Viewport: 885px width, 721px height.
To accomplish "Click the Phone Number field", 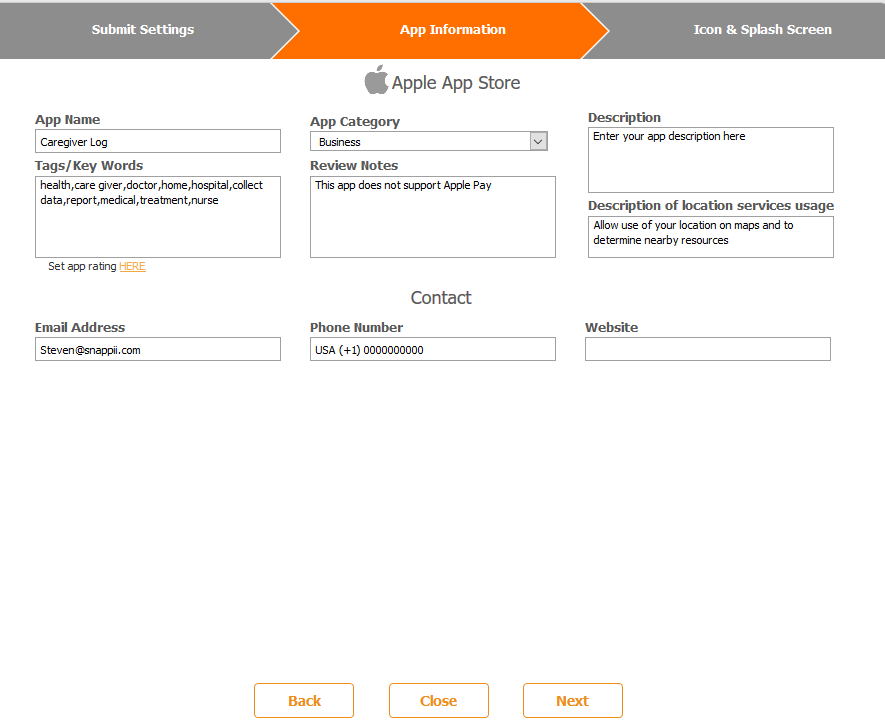I will [x=432, y=349].
